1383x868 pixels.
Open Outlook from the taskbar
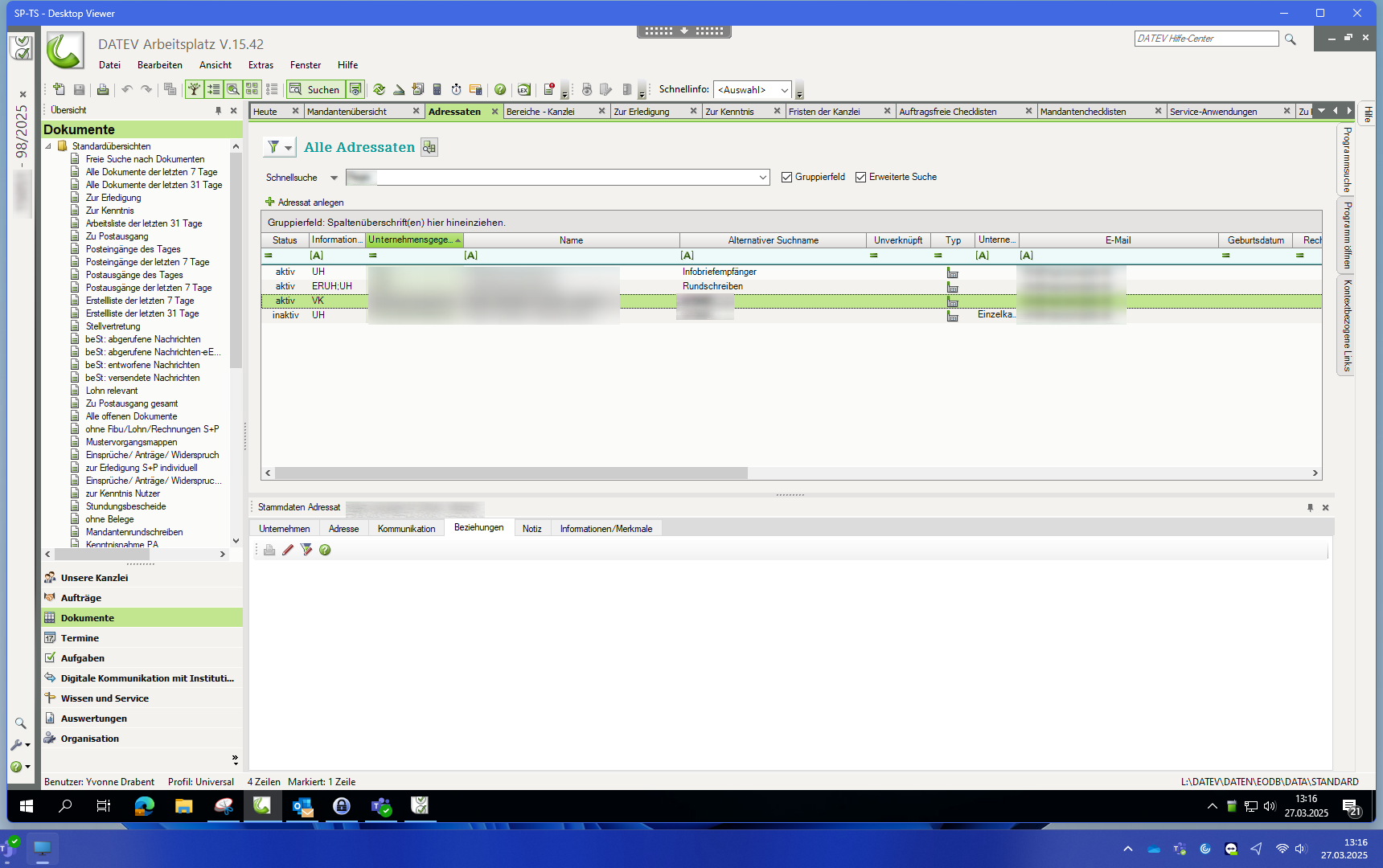[x=302, y=806]
